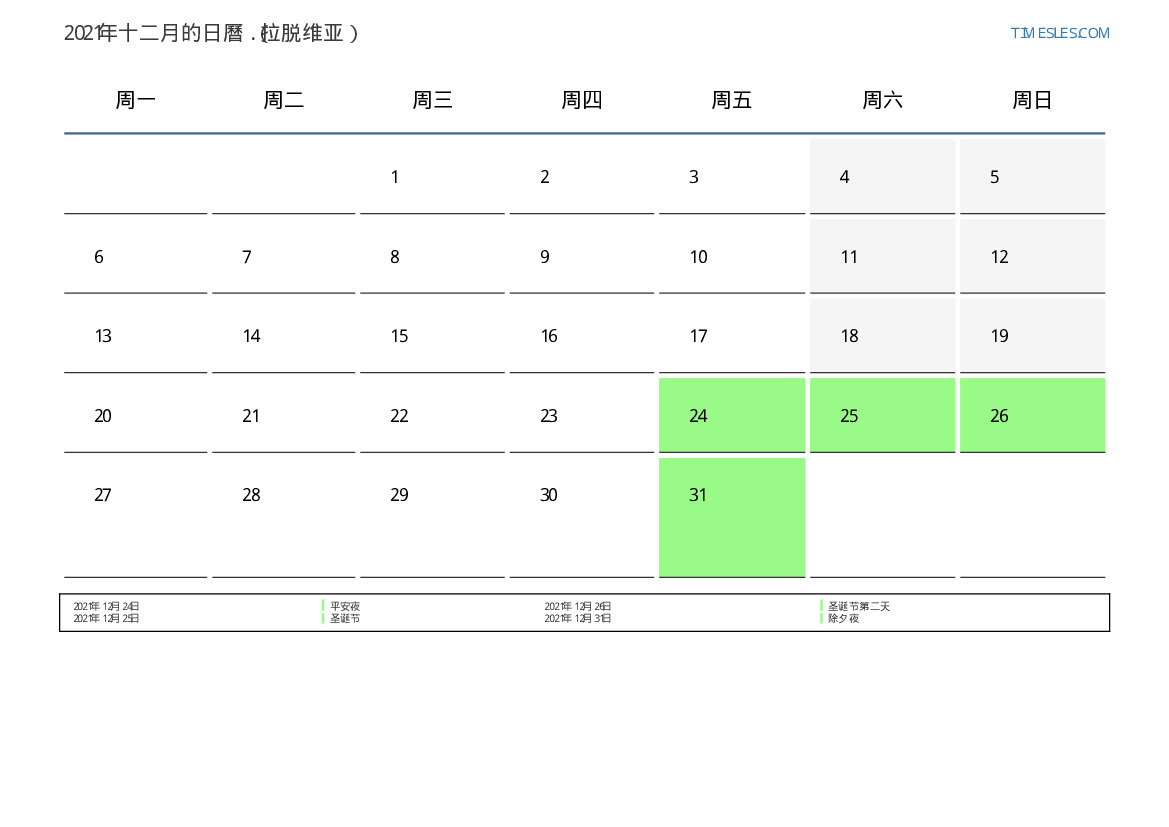Select day 16 on the calendar
The image size is (1169, 827).
click(582, 336)
